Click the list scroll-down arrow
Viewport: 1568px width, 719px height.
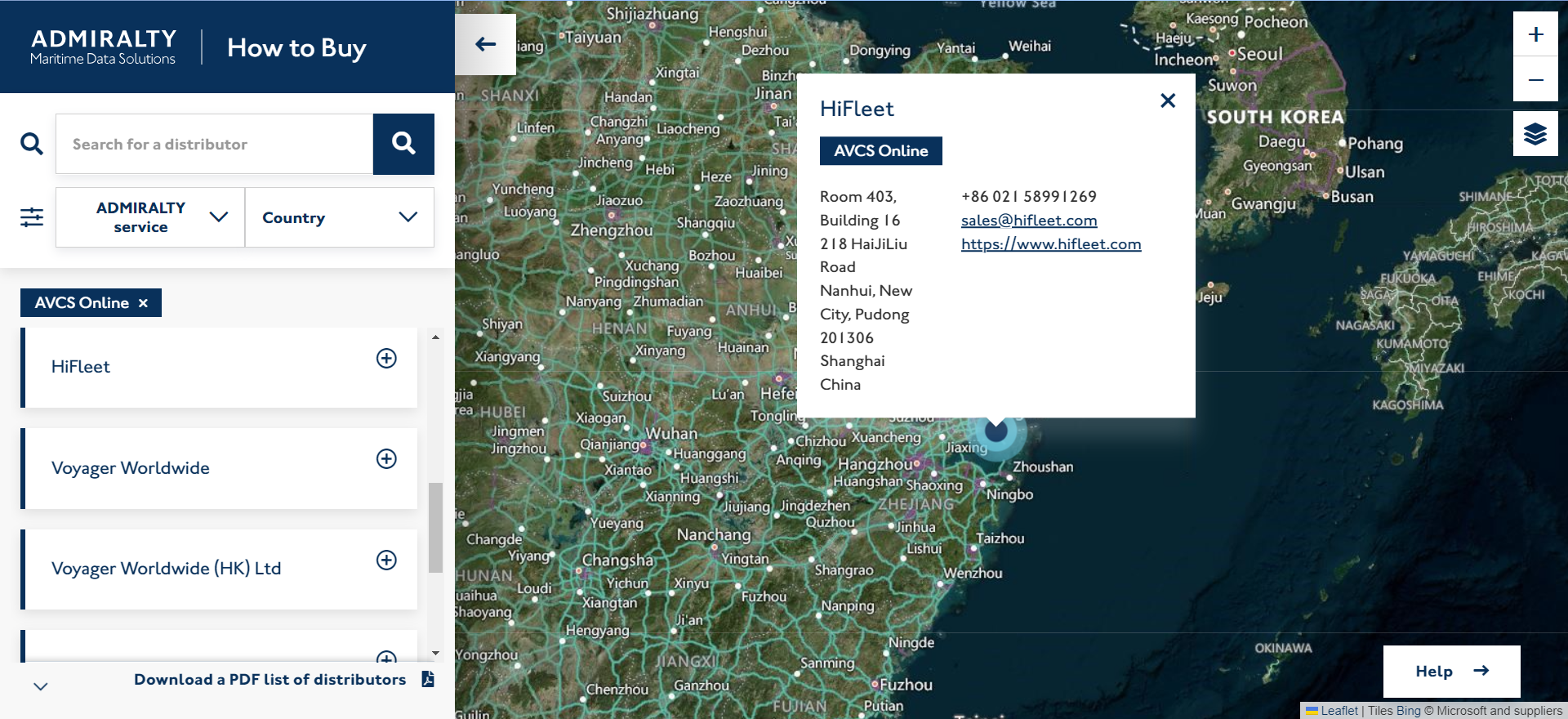[435, 653]
